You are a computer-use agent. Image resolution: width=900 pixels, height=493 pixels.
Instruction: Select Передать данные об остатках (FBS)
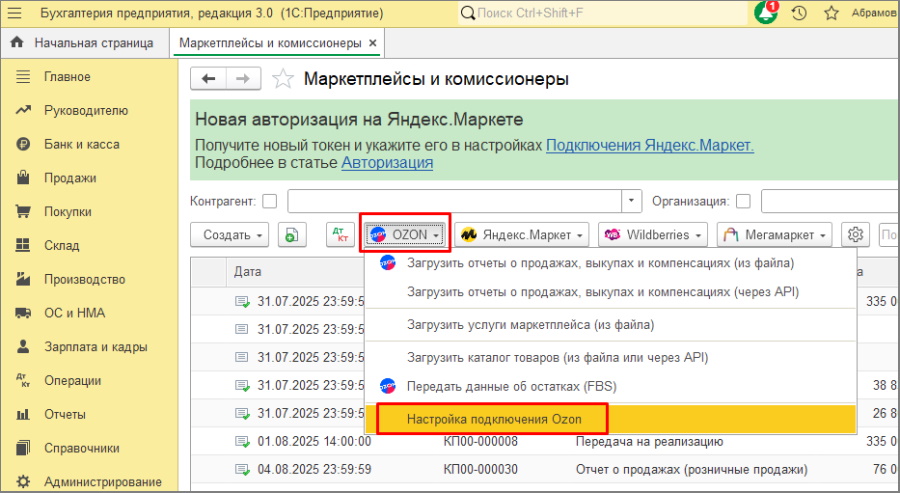click(610, 386)
